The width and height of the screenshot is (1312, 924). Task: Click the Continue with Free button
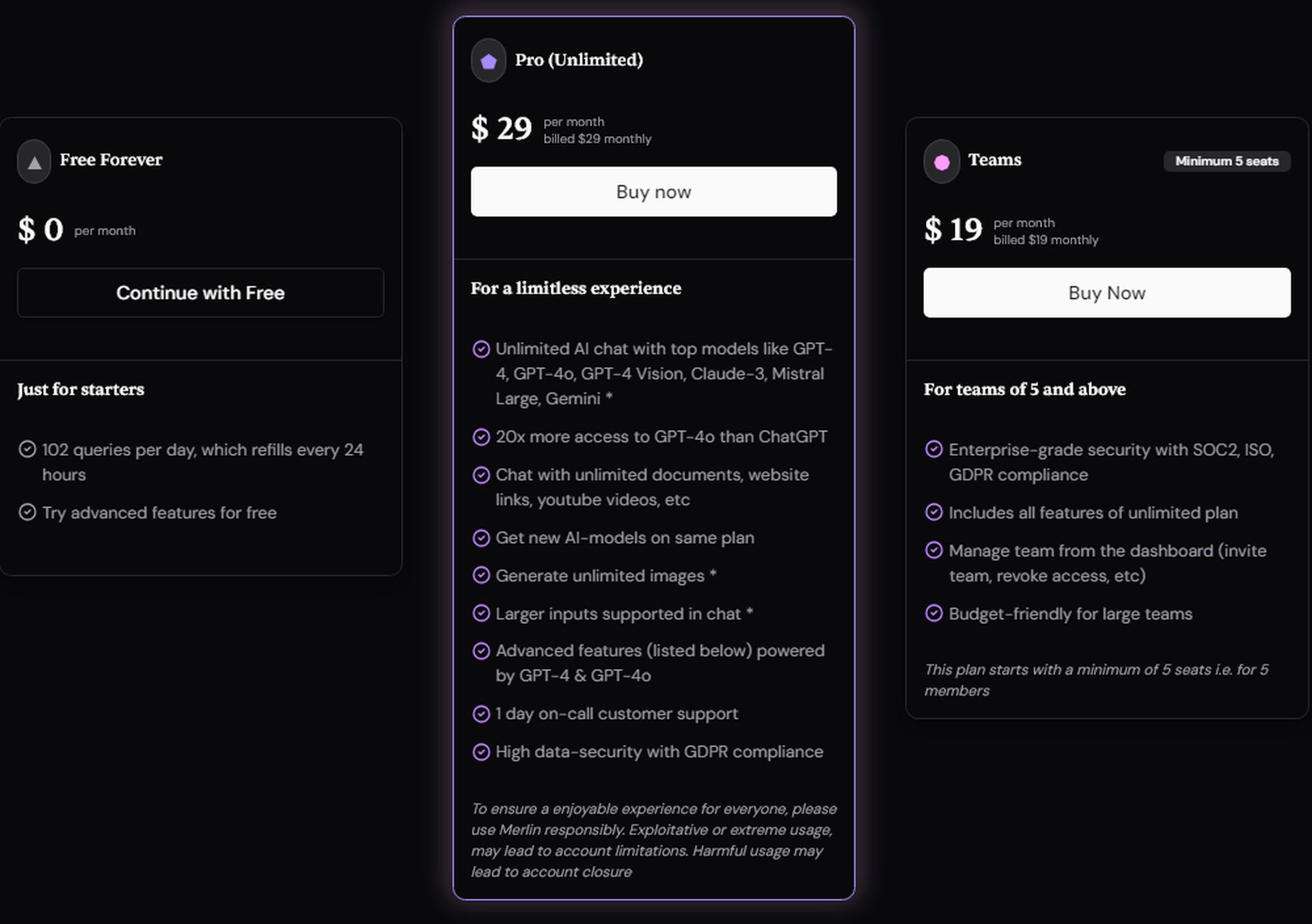(200, 292)
